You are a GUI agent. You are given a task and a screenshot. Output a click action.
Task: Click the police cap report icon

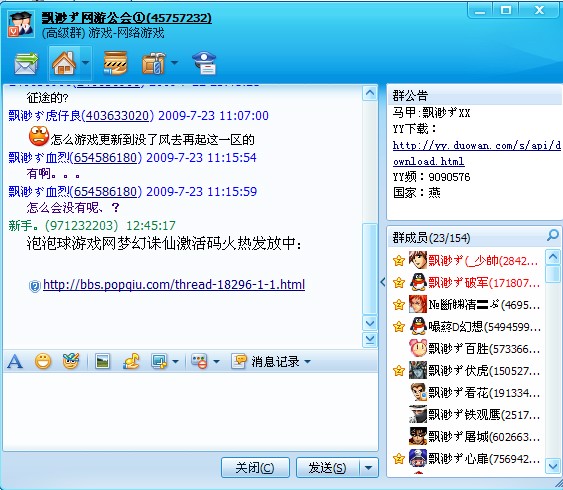click(x=204, y=63)
